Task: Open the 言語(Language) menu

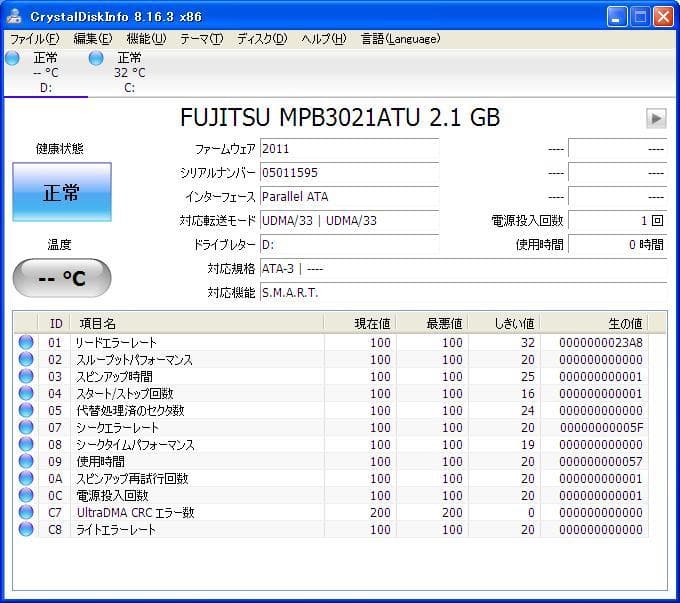Action: (x=401, y=39)
